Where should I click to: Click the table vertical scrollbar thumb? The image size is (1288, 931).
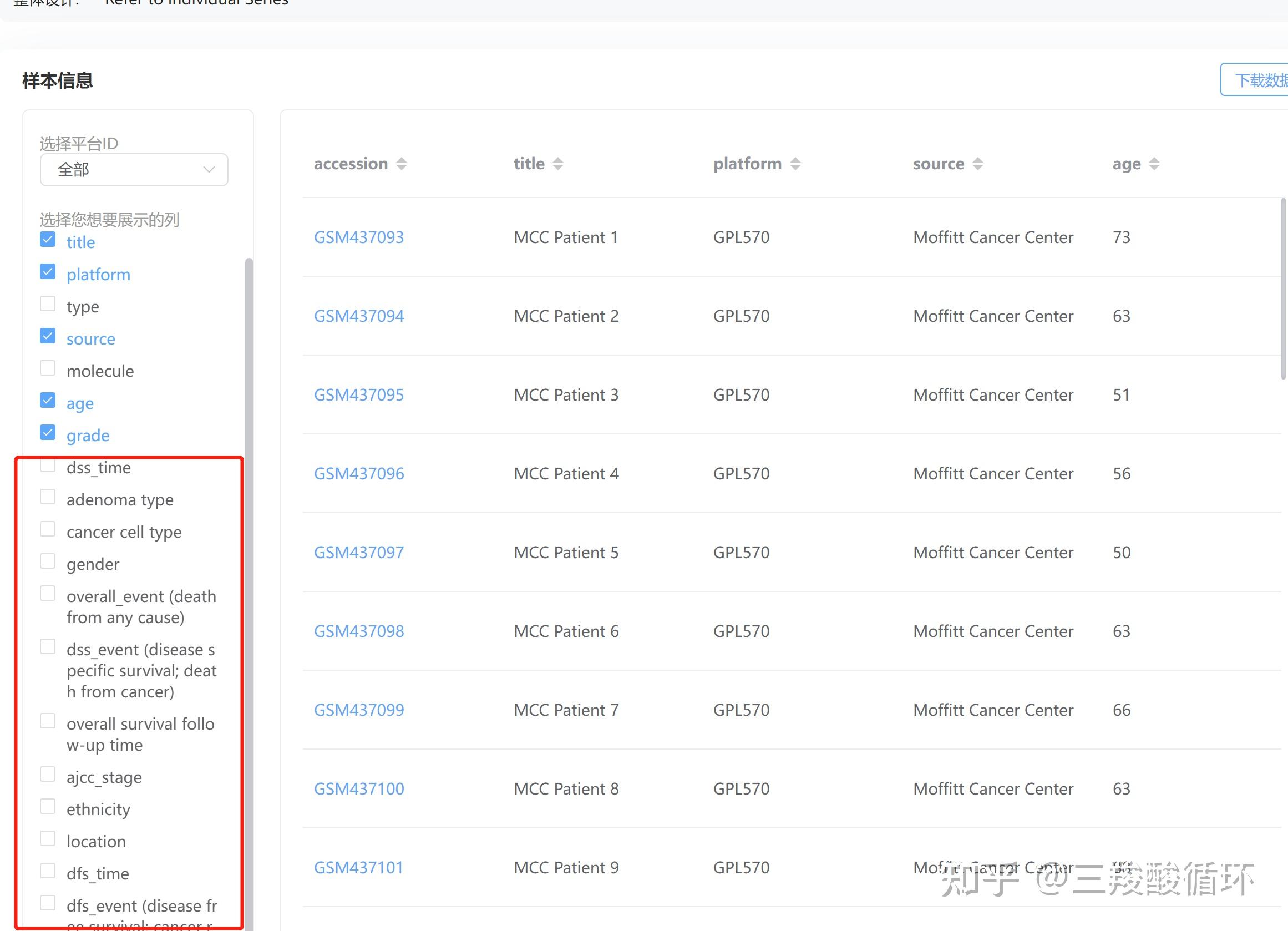pos(1283,289)
